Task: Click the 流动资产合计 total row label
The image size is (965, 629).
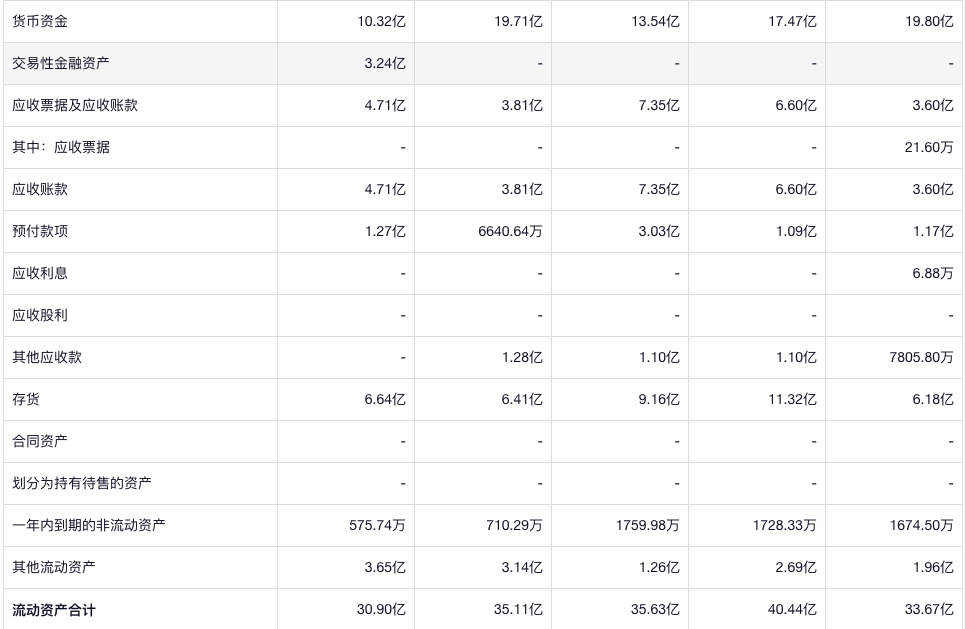Action: point(54,609)
